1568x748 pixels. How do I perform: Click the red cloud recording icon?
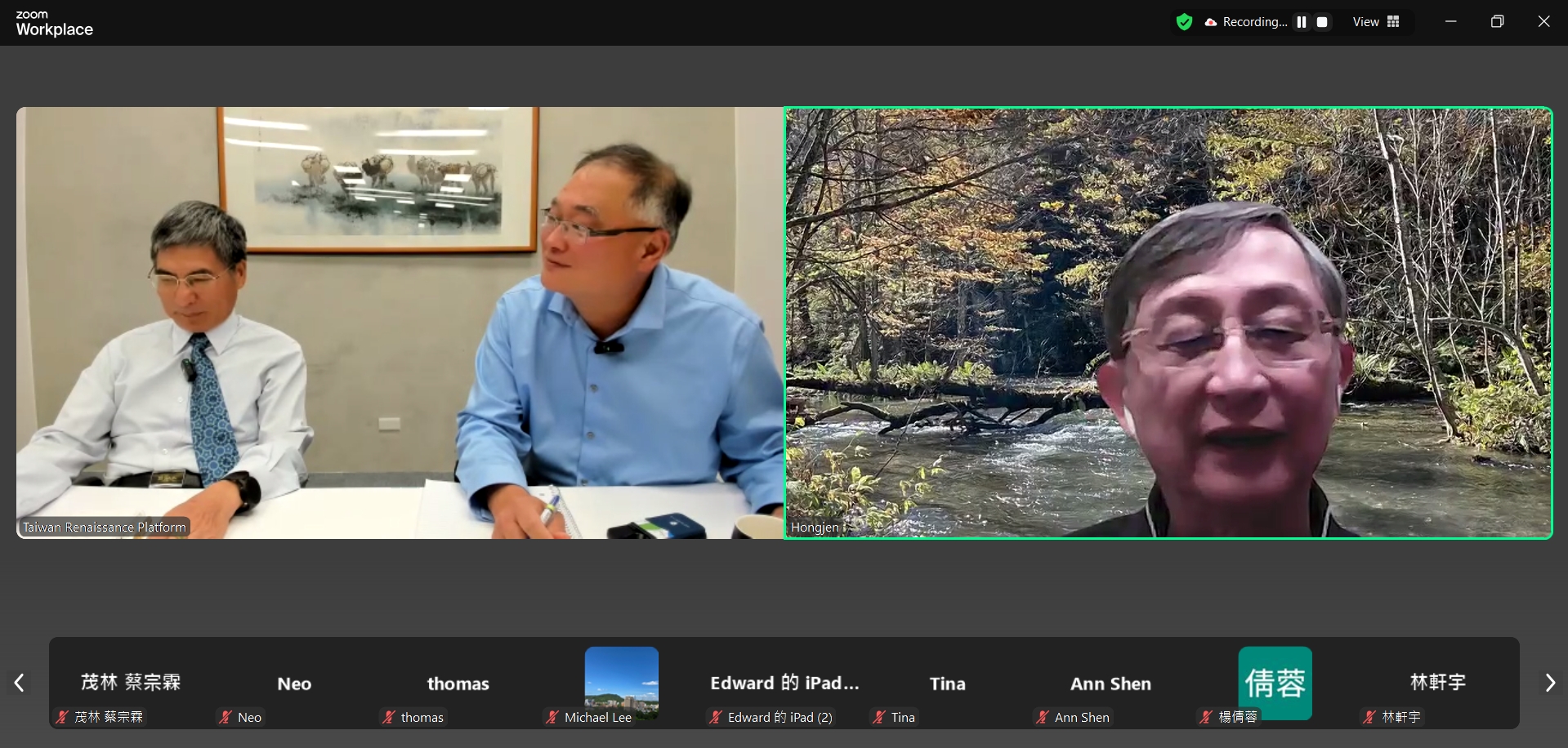tap(1211, 22)
